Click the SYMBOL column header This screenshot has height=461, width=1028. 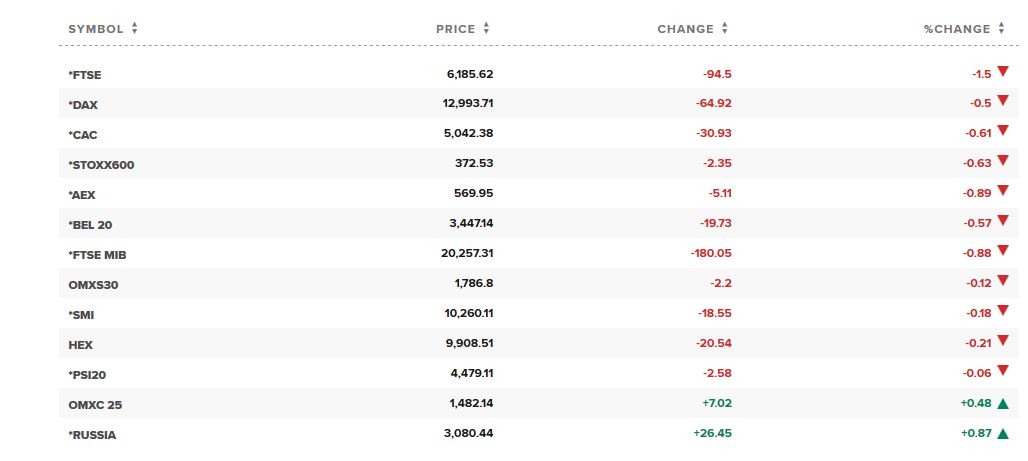pos(96,29)
